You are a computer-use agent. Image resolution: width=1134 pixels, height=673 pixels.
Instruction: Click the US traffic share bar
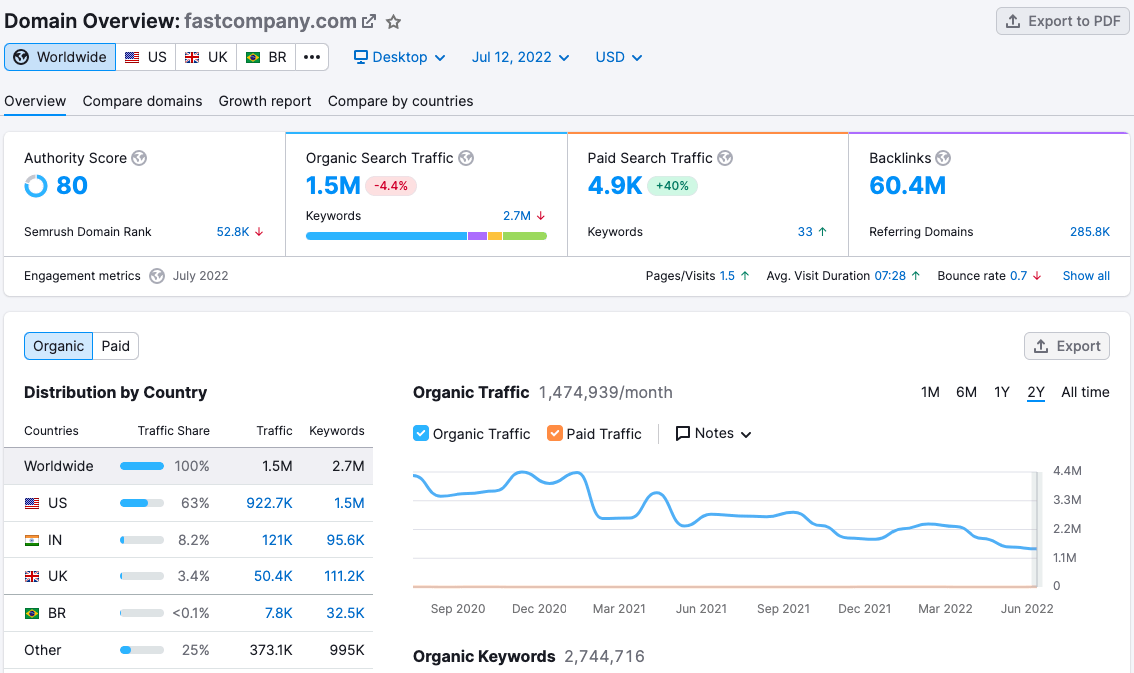[x=142, y=503]
